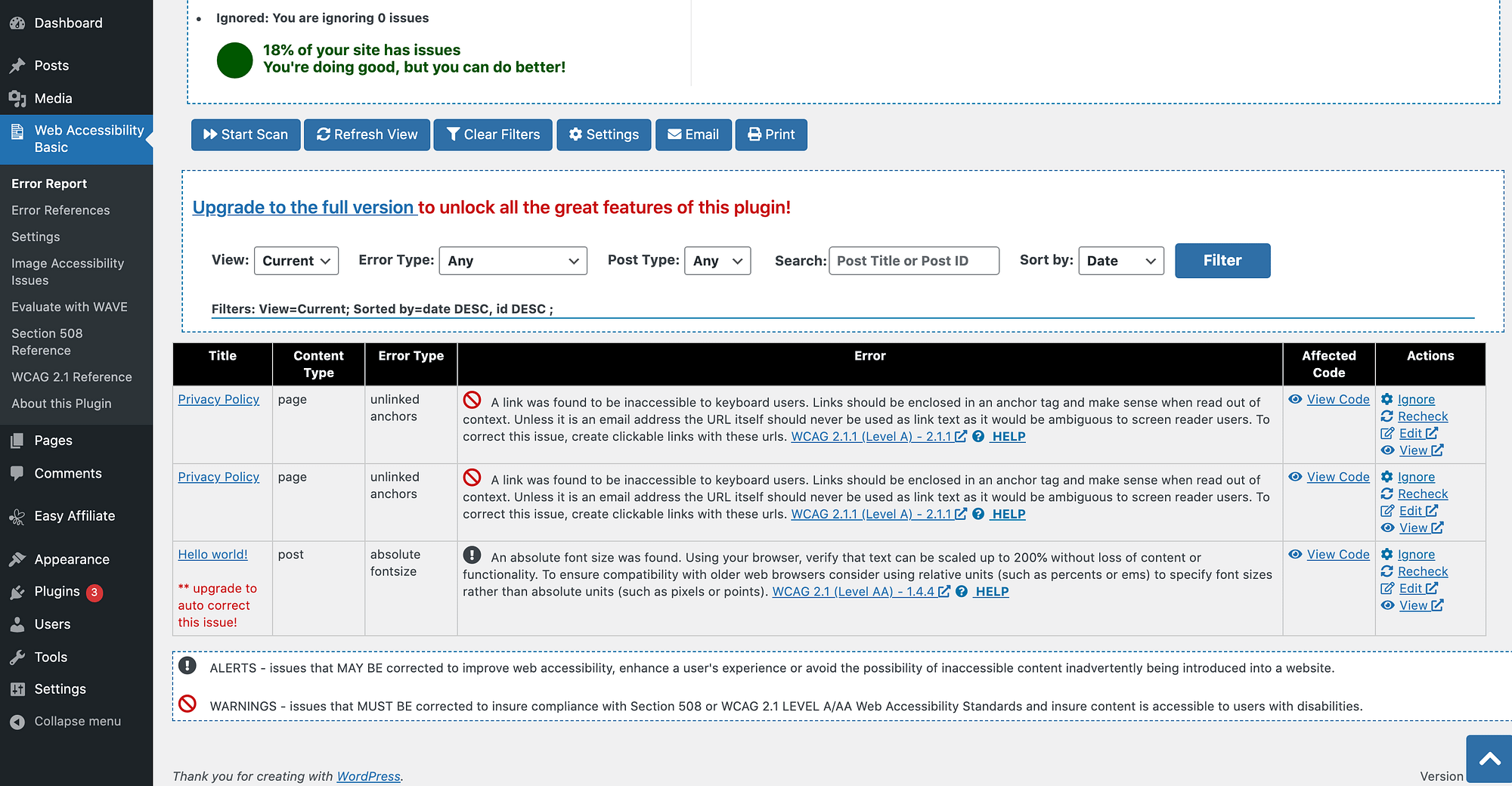Click the eye icon beside View Code, first row
The width and height of the screenshot is (1512, 786).
[x=1295, y=399]
